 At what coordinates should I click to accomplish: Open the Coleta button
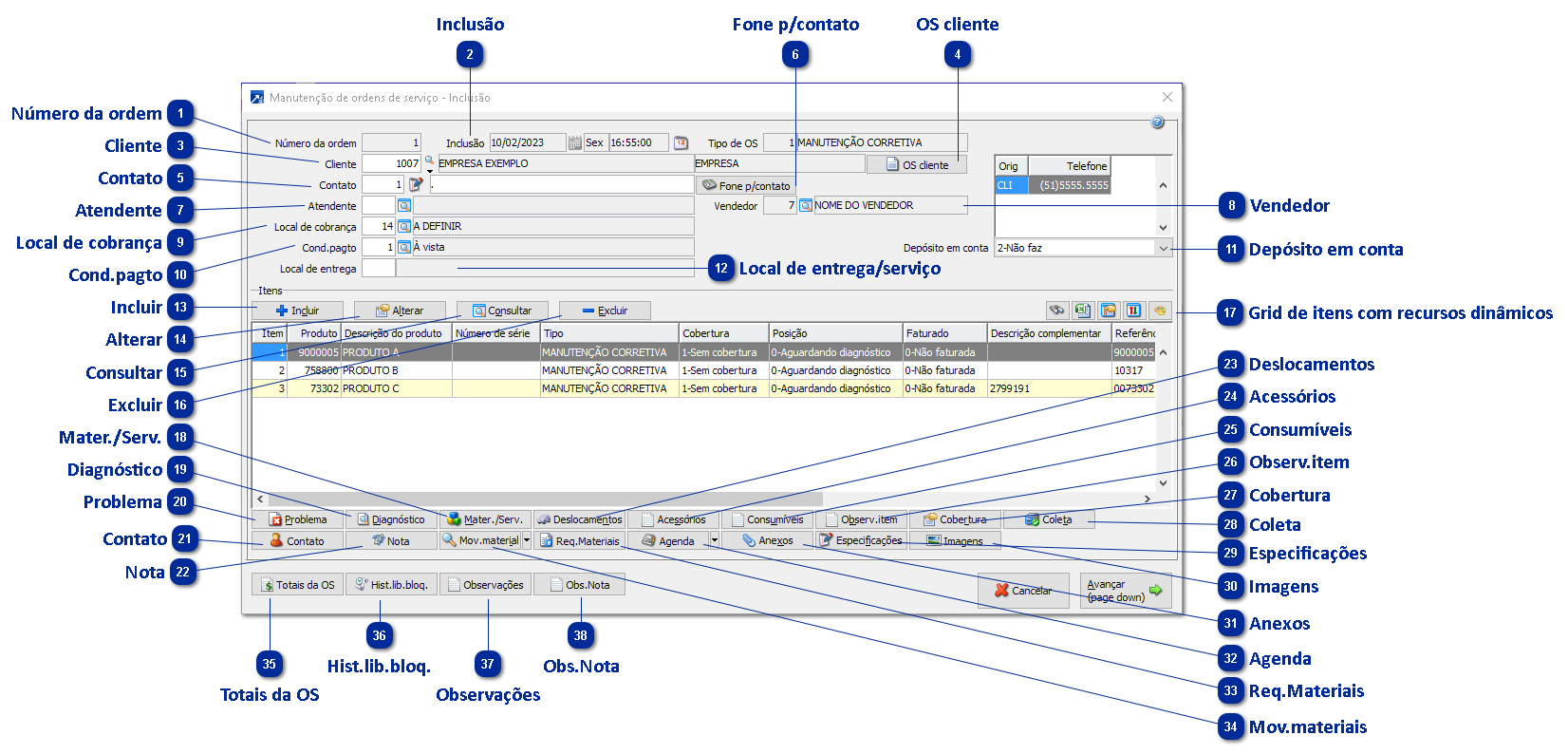point(1049,519)
